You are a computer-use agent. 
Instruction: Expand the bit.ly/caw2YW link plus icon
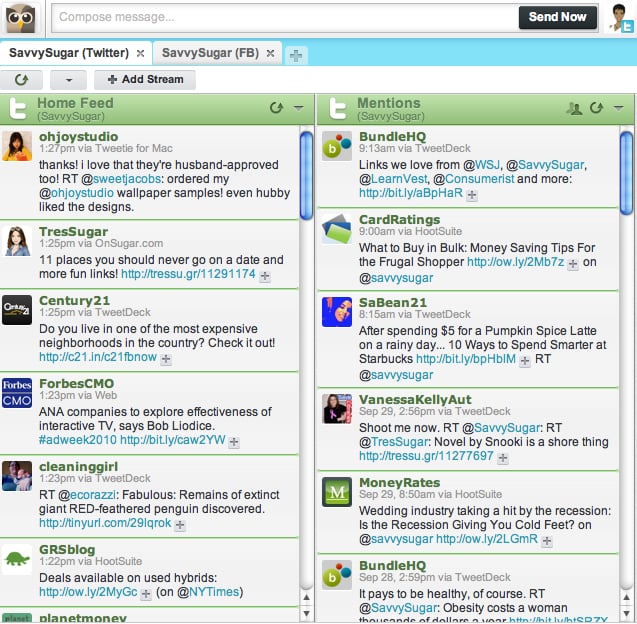[x=234, y=442]
